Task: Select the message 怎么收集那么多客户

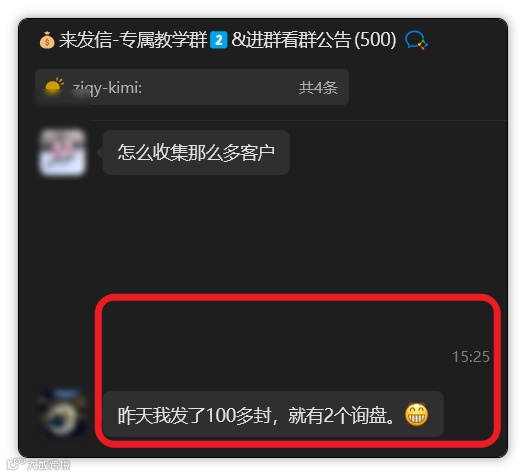Action: point(196,153)
